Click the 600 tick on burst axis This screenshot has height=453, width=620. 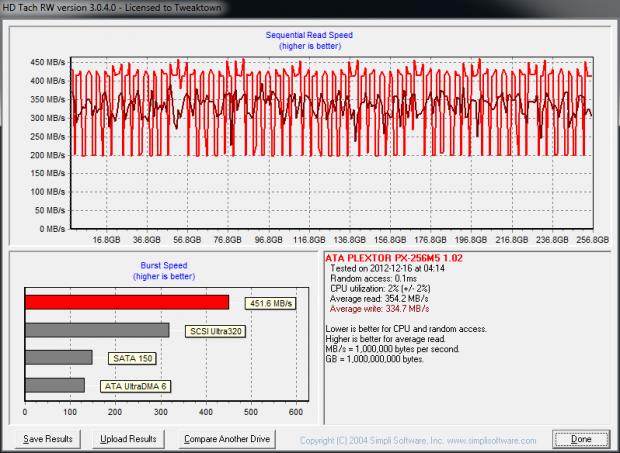296,412
